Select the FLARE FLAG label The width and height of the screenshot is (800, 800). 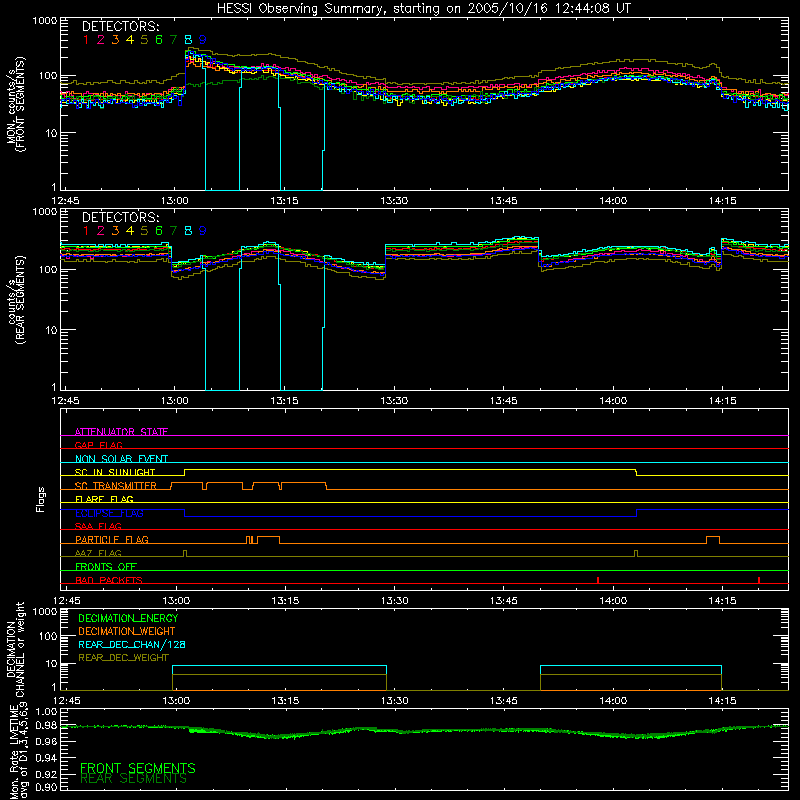pos(104,499)
